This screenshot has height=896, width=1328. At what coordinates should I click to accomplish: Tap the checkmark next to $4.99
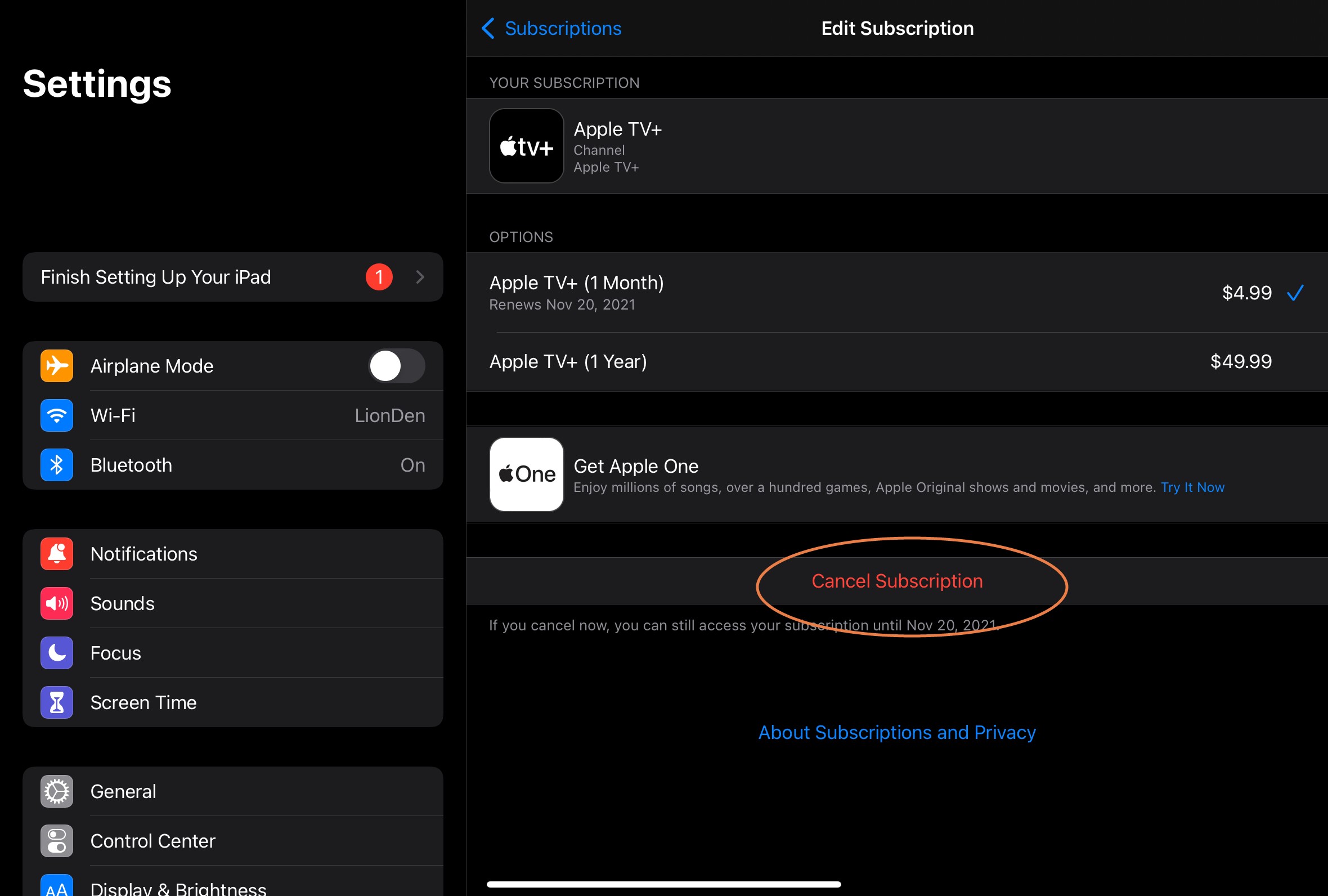(x=1295, y=293)
